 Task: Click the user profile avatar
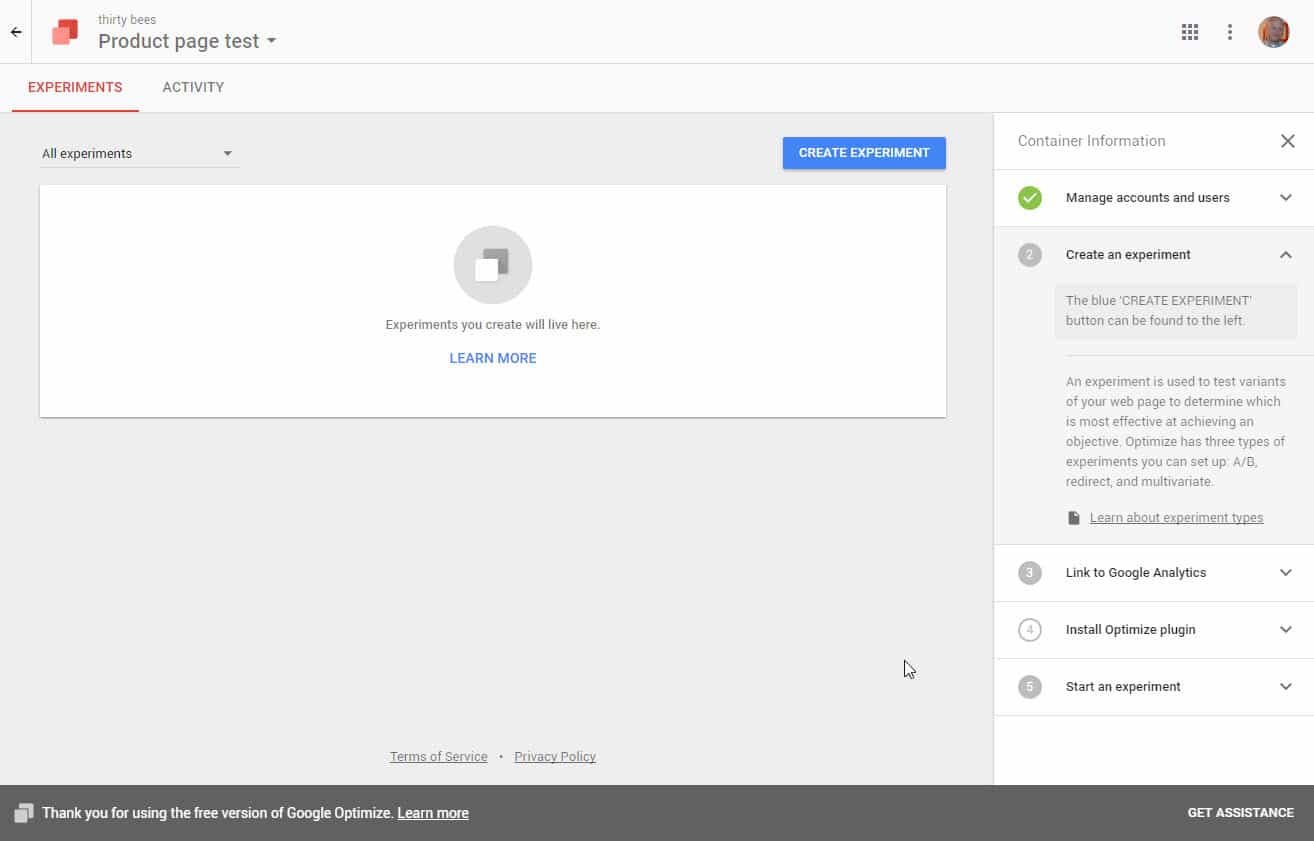point(1273,32)
